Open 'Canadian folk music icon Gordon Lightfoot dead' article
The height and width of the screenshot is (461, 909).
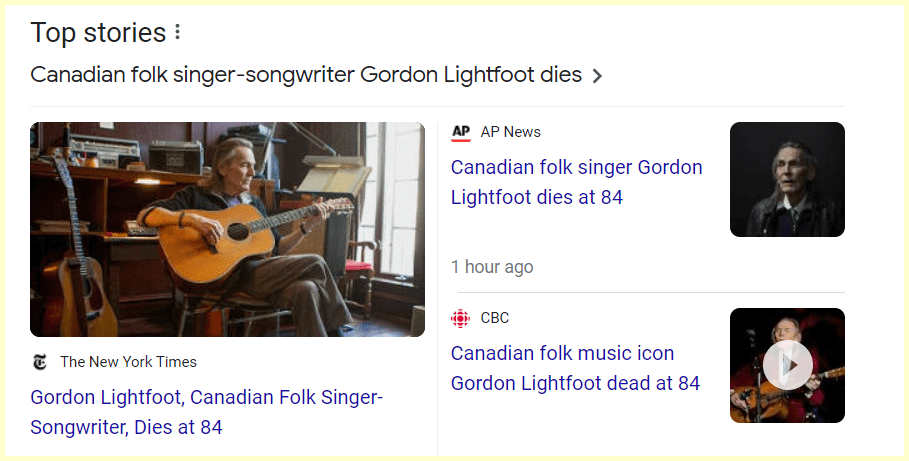(x=575, y=368)
